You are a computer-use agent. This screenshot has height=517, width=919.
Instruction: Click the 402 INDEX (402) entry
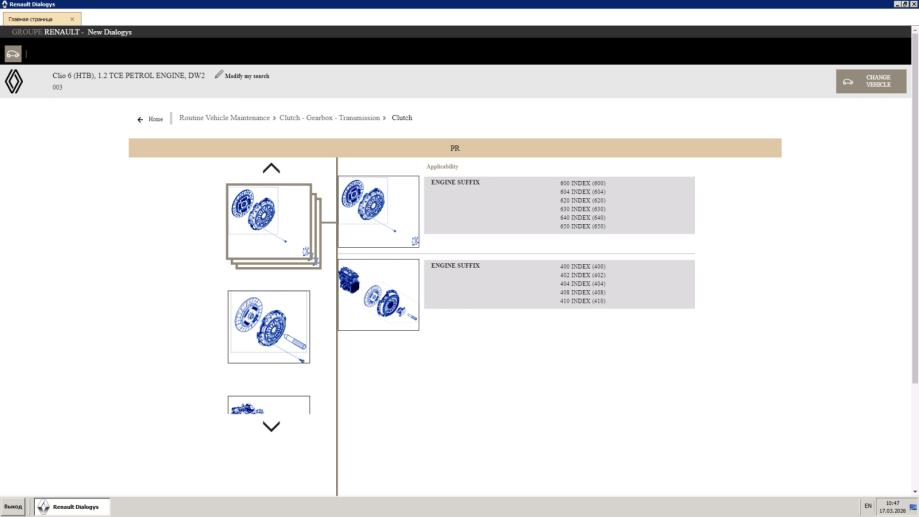pos(583,275)
